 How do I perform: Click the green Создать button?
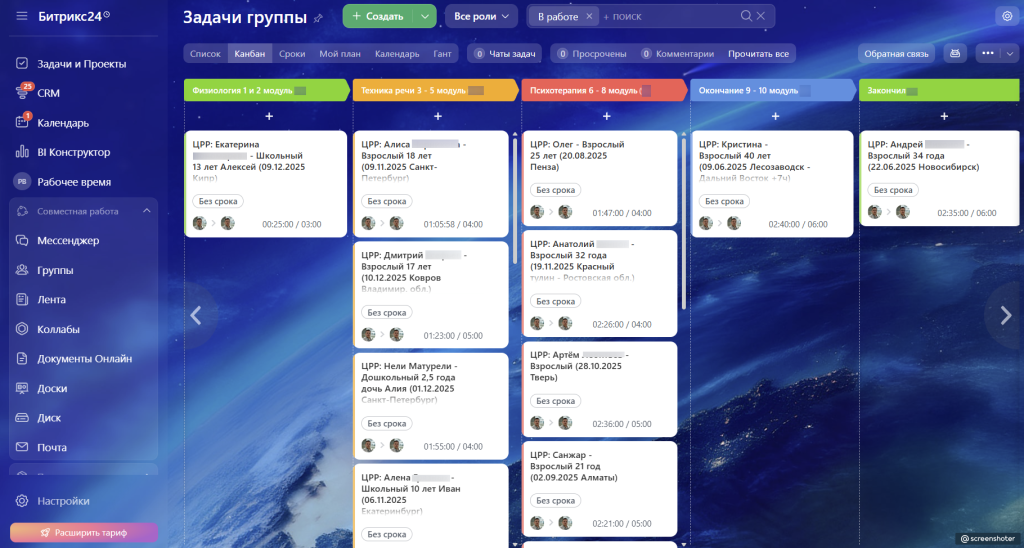[379, 16]
